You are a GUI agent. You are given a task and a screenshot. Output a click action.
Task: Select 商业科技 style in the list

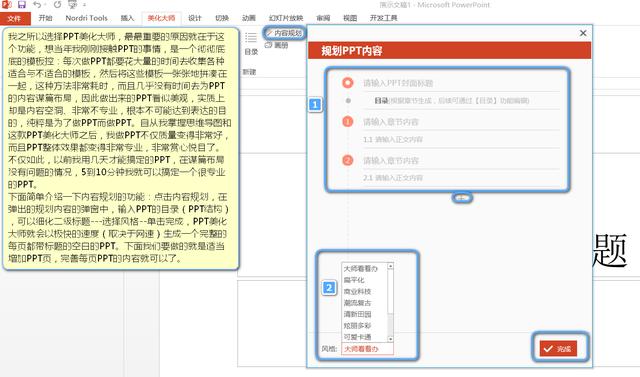point(364,291)
